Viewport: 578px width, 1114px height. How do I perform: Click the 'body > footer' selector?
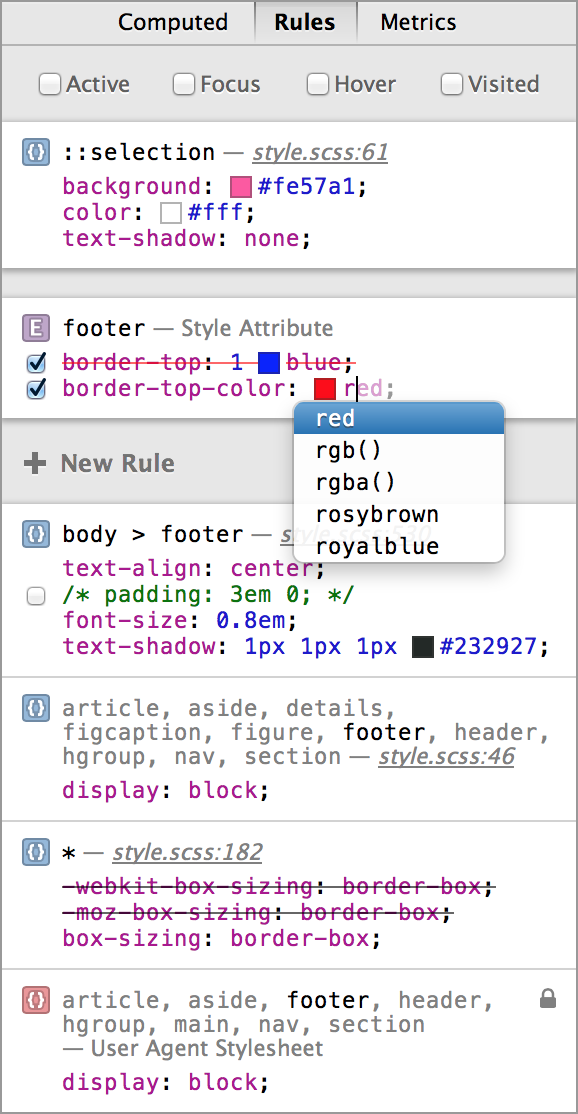(153, 534)
